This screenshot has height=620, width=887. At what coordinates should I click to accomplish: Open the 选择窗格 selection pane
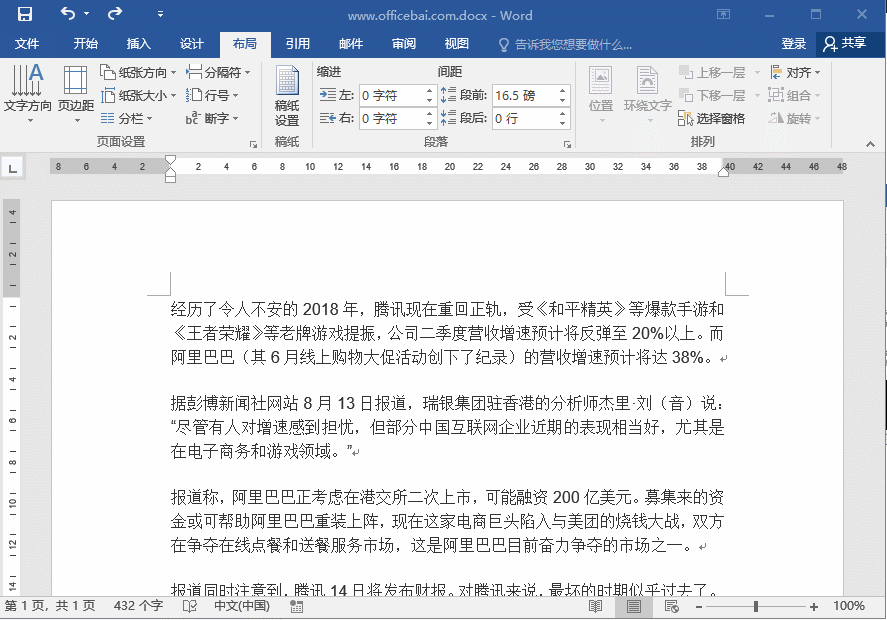tap(712, 118)
